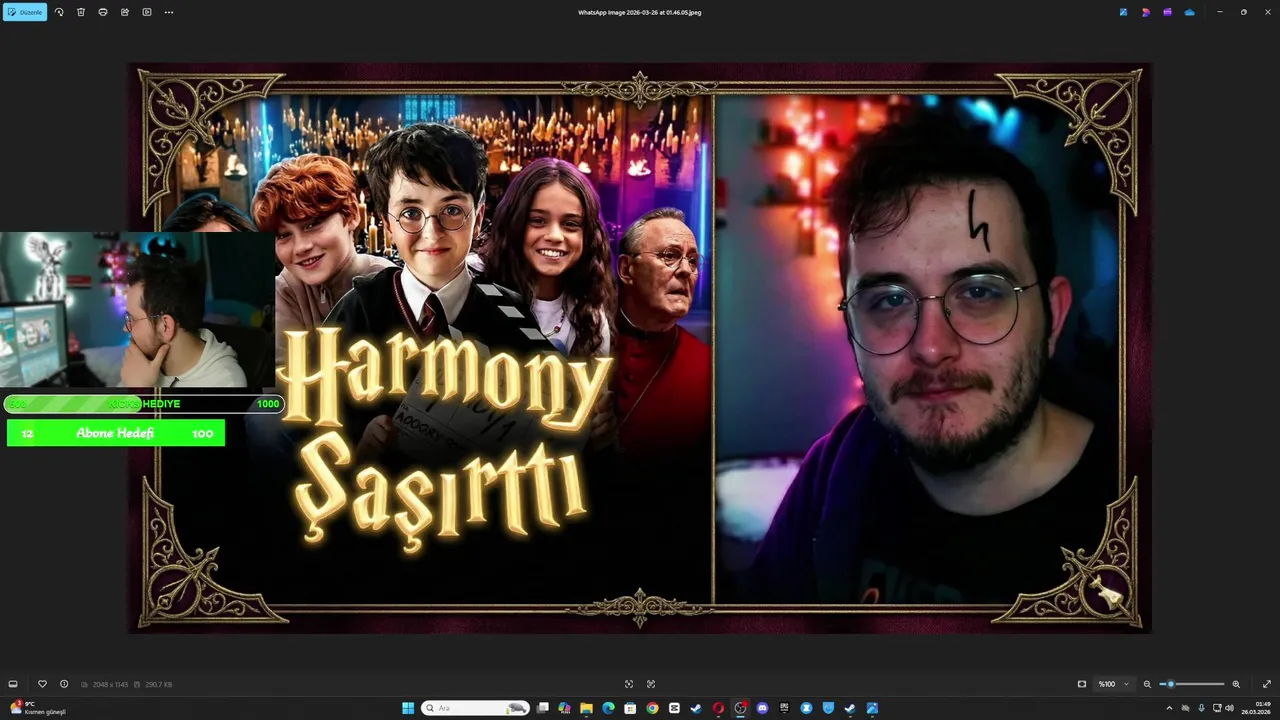Screen dimensions: 1280x720
Task: Show file info with the info icon
Action: (x=64, y=684)
